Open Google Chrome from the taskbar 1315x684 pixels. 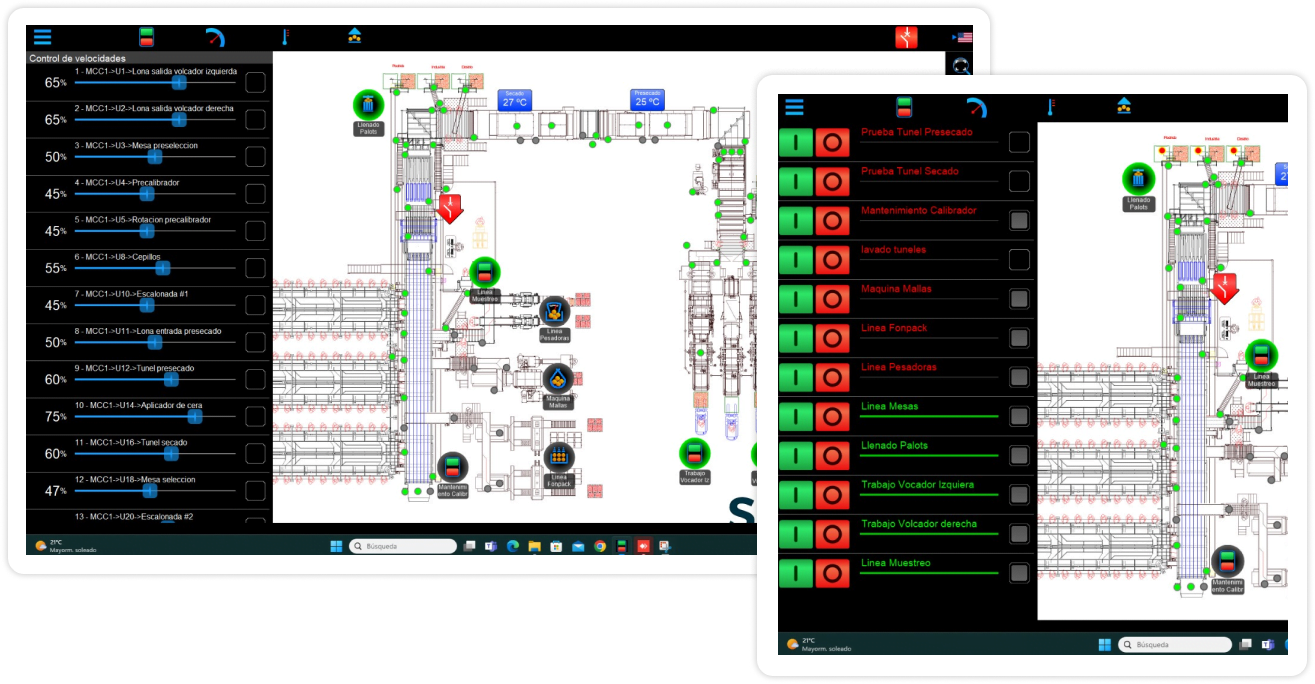600,546
